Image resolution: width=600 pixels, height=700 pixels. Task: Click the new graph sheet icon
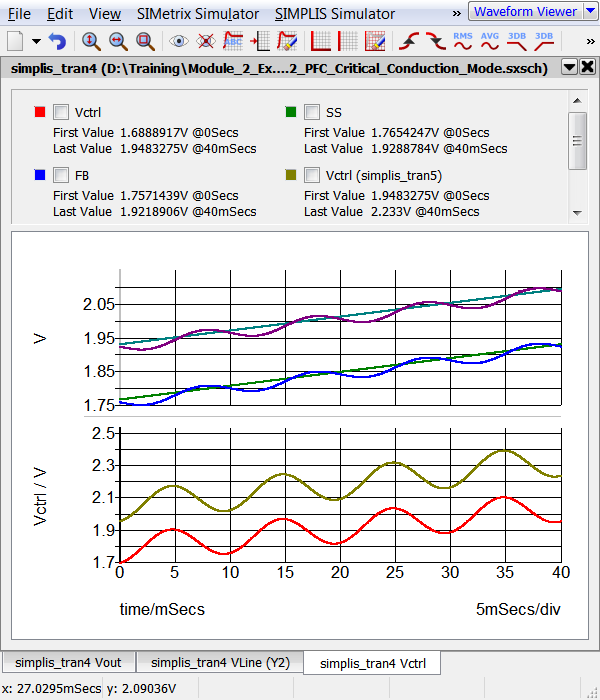click(x=17, y=41)
